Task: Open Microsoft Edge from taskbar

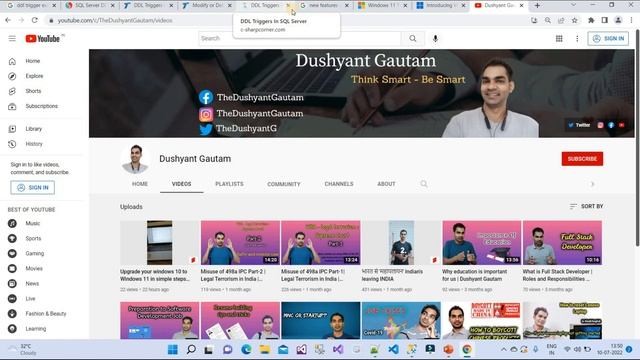Action: [246, 349]
